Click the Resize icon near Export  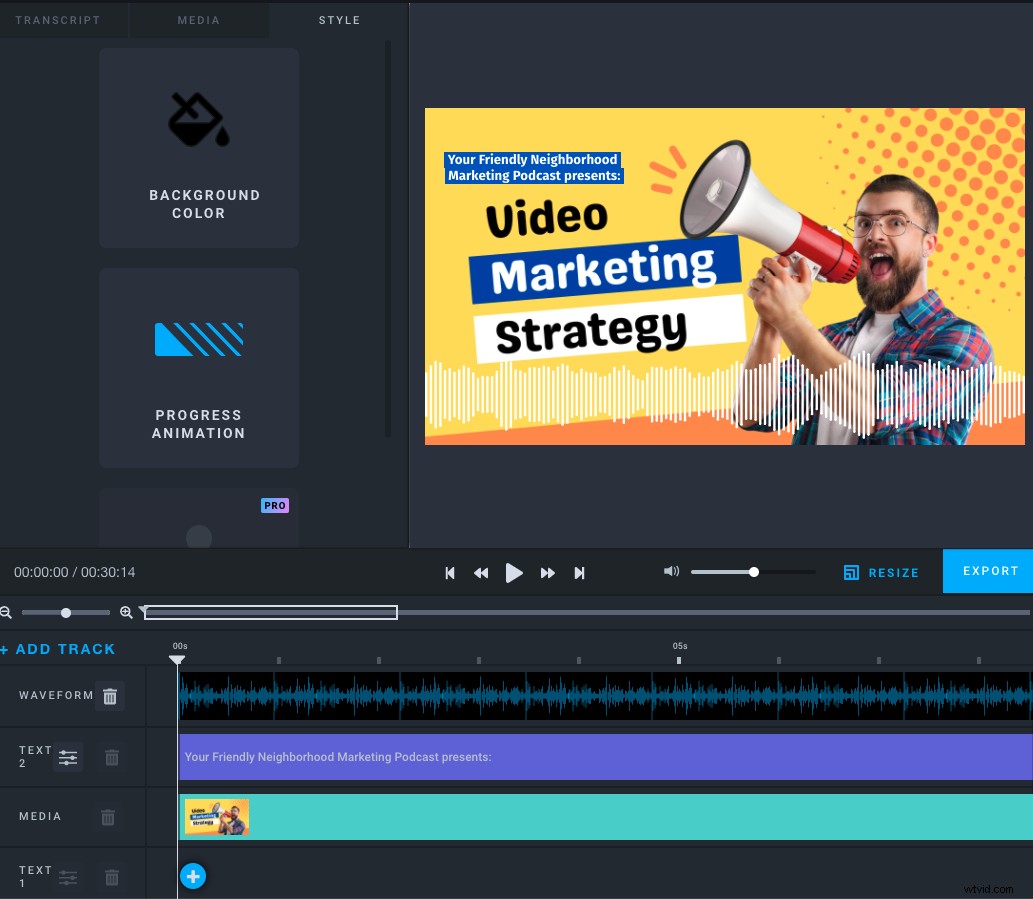851,572
